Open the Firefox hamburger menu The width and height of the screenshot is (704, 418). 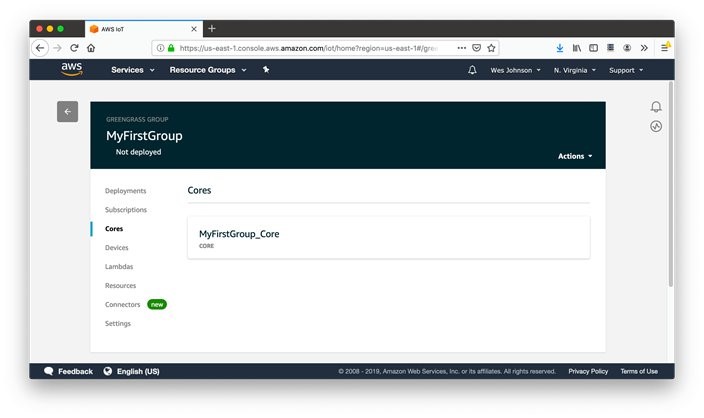pyautogui.click(x=665, y=48)
